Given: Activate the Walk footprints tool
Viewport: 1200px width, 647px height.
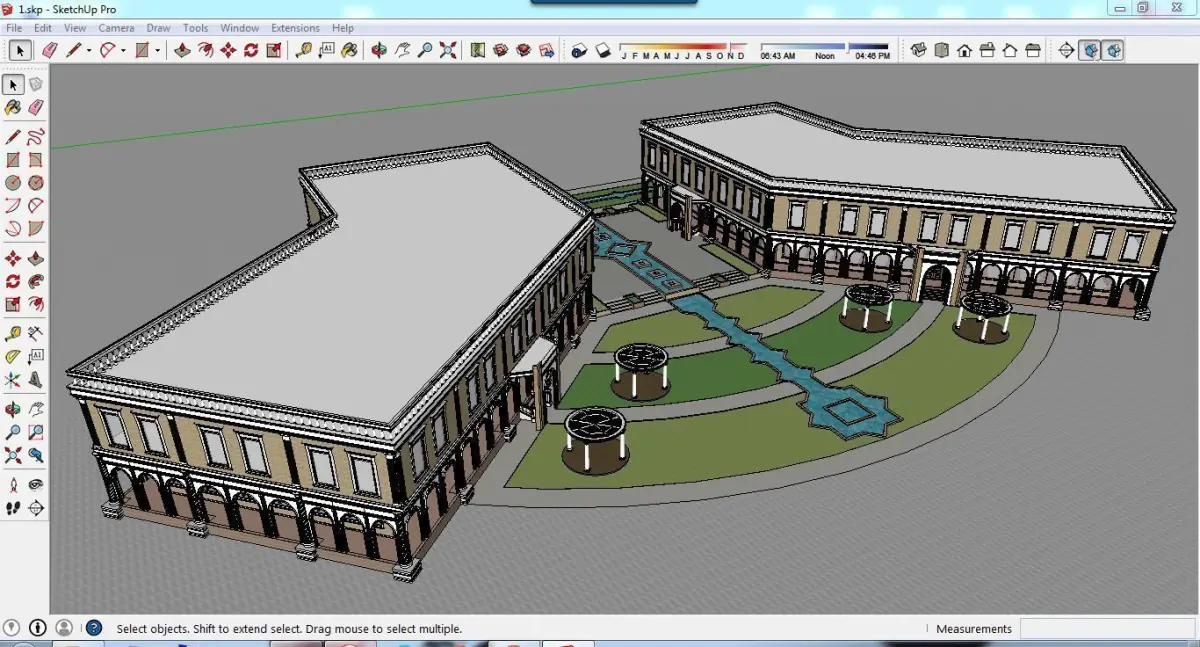Looking at the screenshot, I should 12,508.
